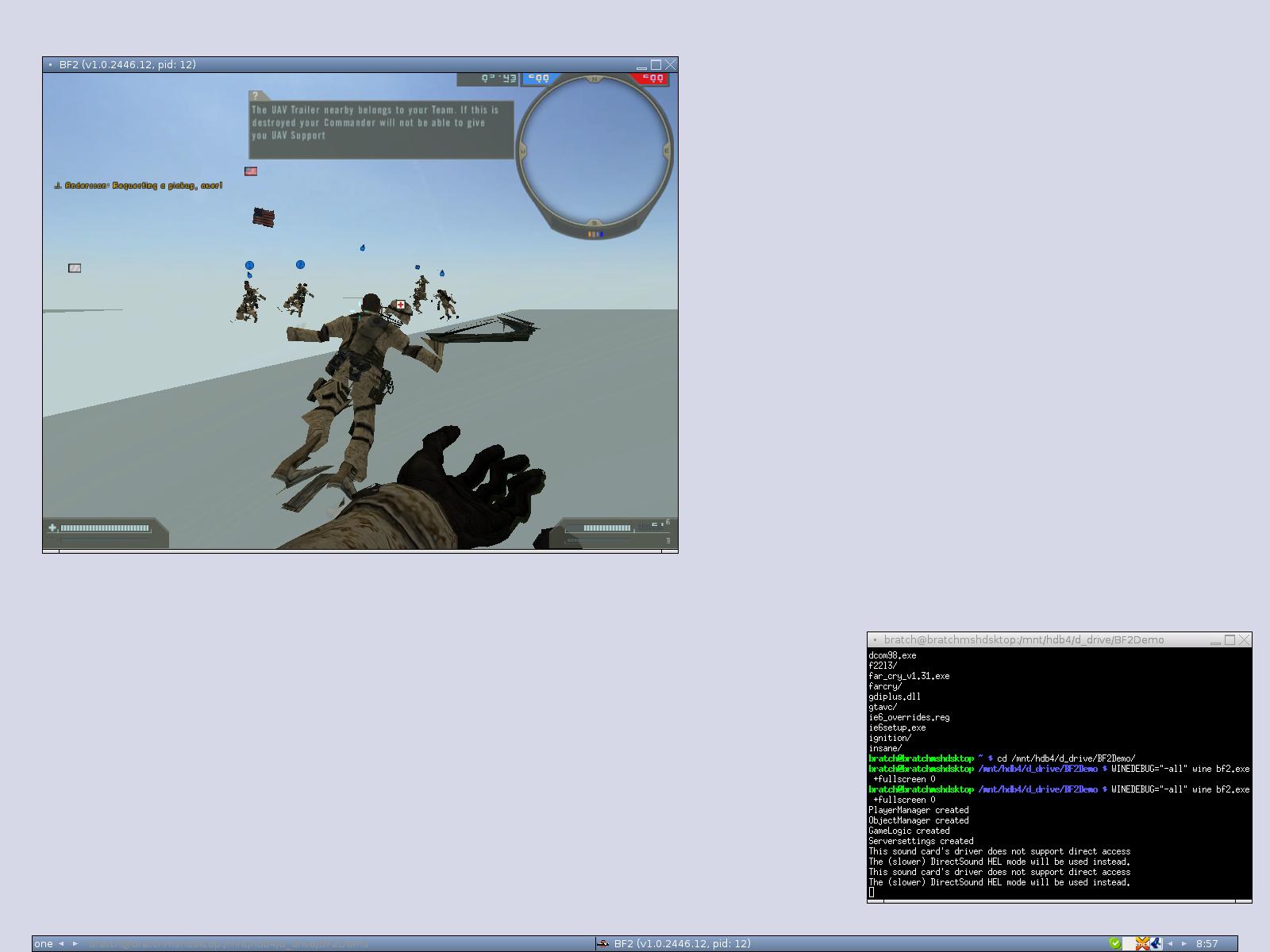The image size is (1270, 952).
Task: Click the 'gdiplus.dll' line in terminal
Action: click(x=895, y=697)
